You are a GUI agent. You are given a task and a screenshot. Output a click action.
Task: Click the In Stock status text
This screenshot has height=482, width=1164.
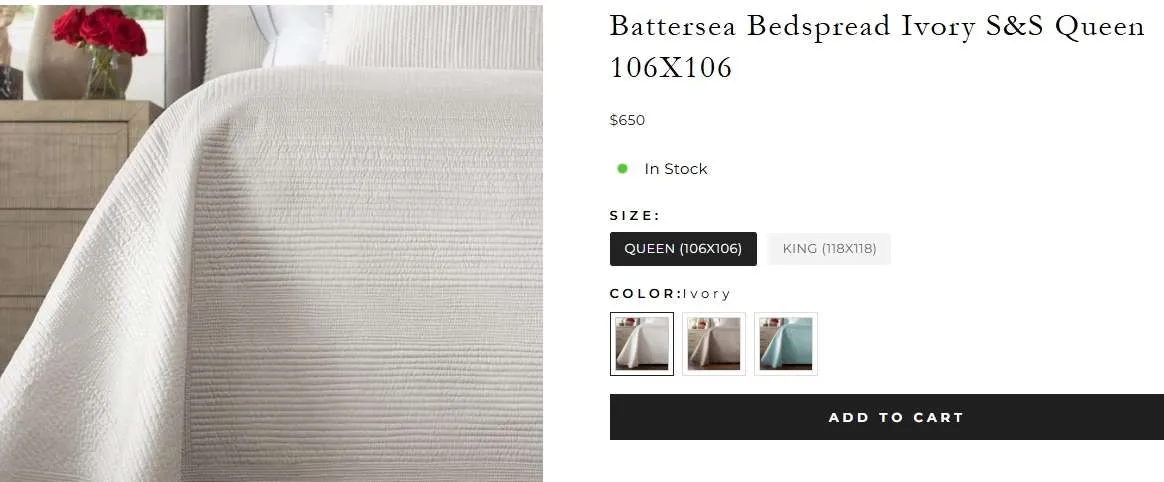point(676,169)
